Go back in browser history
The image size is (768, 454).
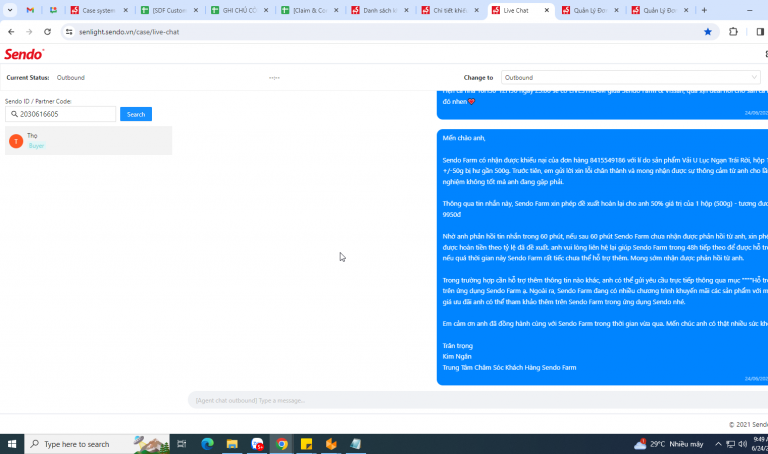click(11, 32)
